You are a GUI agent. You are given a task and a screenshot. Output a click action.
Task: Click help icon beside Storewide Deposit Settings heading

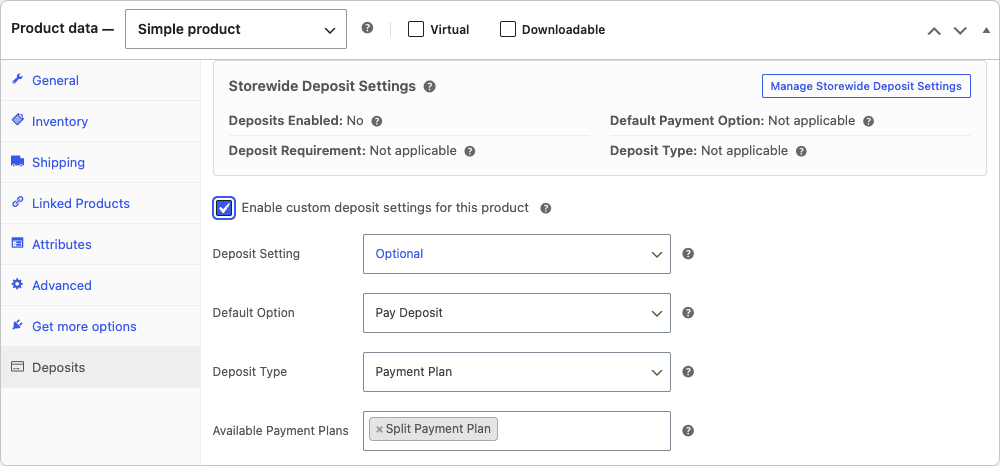[430, 86]
